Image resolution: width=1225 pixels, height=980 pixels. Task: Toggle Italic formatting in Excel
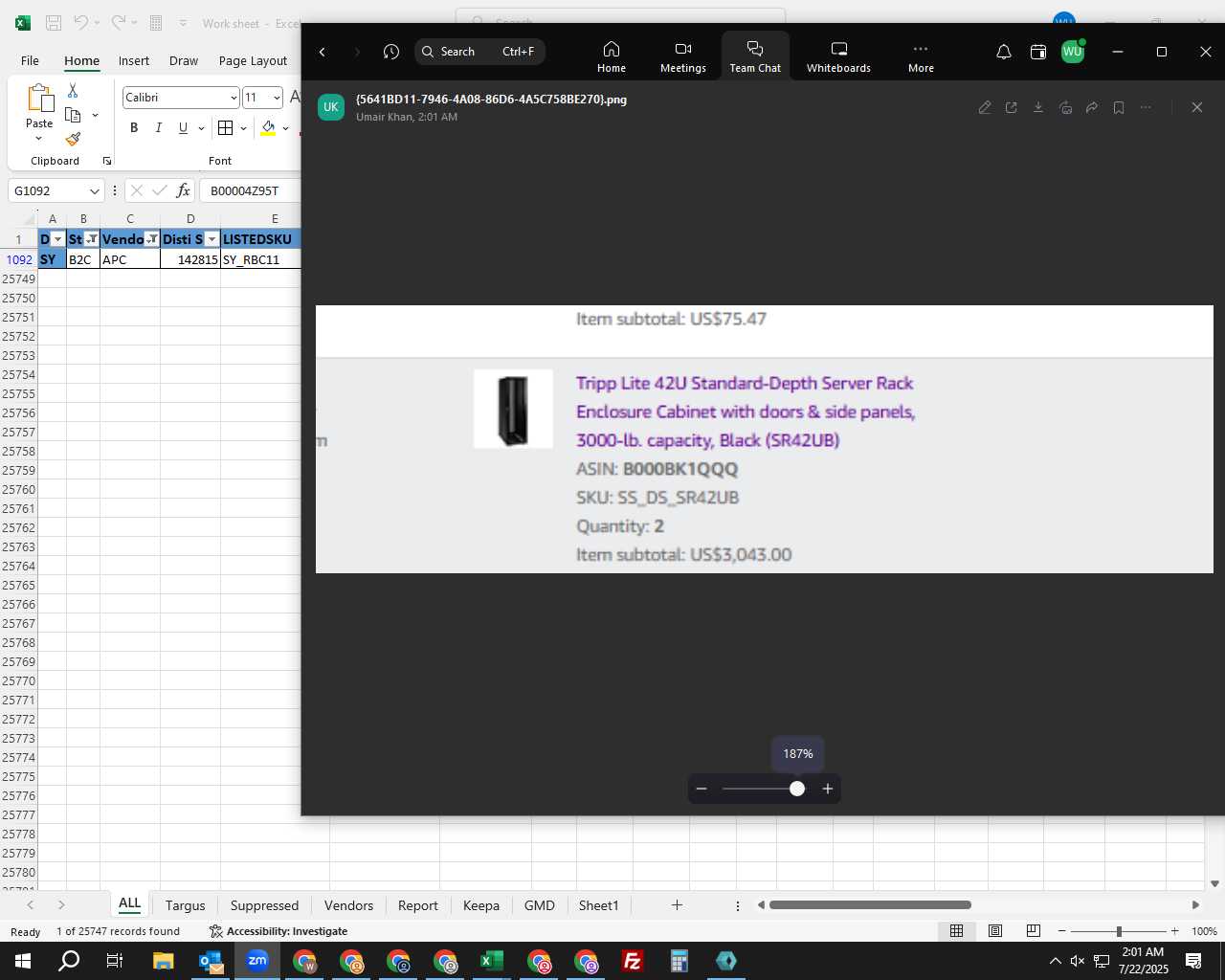[159, 127]
